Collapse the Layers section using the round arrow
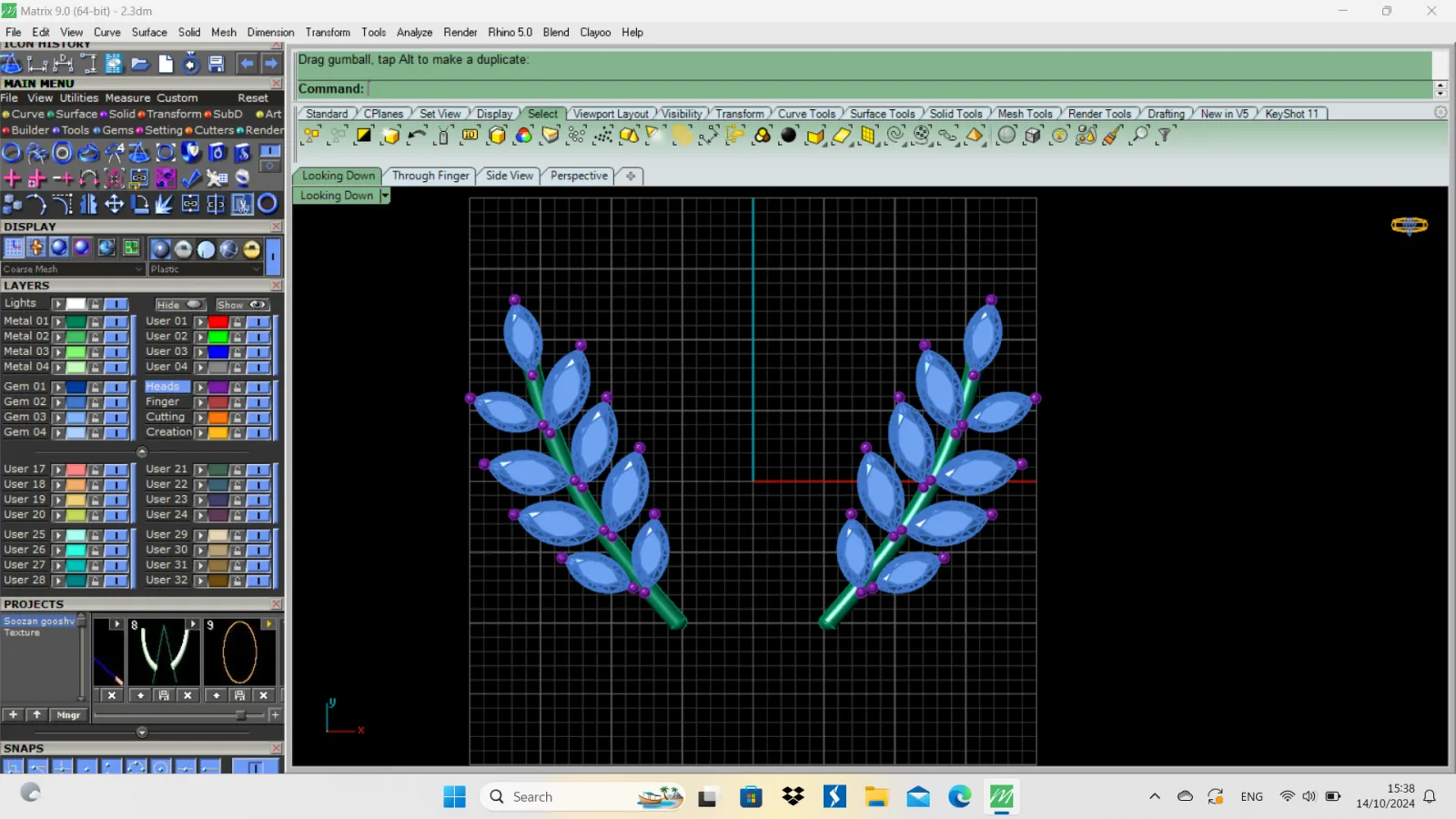 141,451
